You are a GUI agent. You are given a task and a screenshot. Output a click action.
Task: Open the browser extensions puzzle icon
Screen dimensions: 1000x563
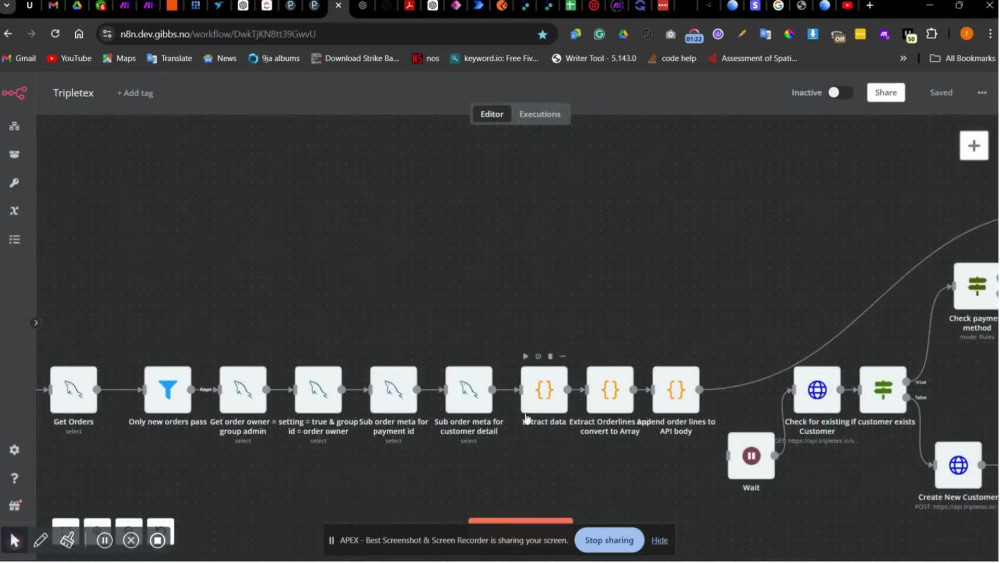click(x=932, y=34)
